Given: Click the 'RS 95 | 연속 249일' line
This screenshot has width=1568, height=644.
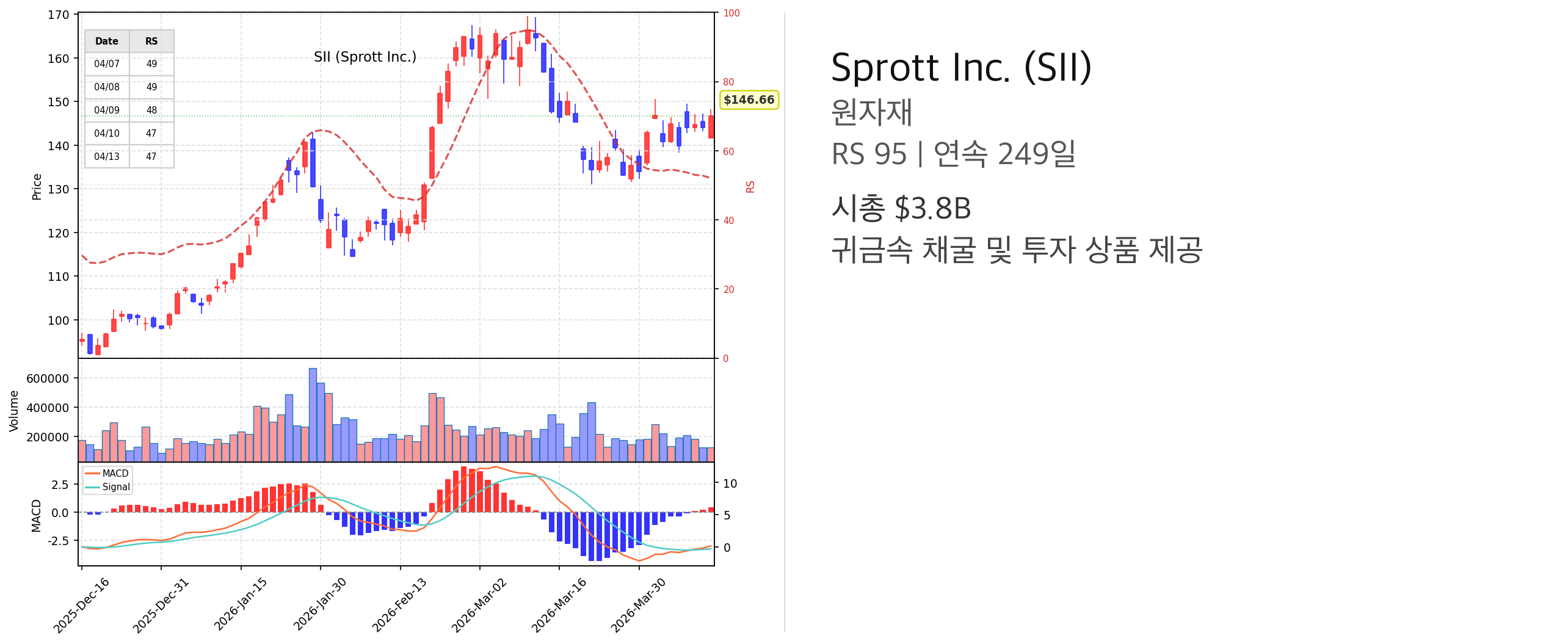Looking at the screenshot, I should [x=953, y=154].
